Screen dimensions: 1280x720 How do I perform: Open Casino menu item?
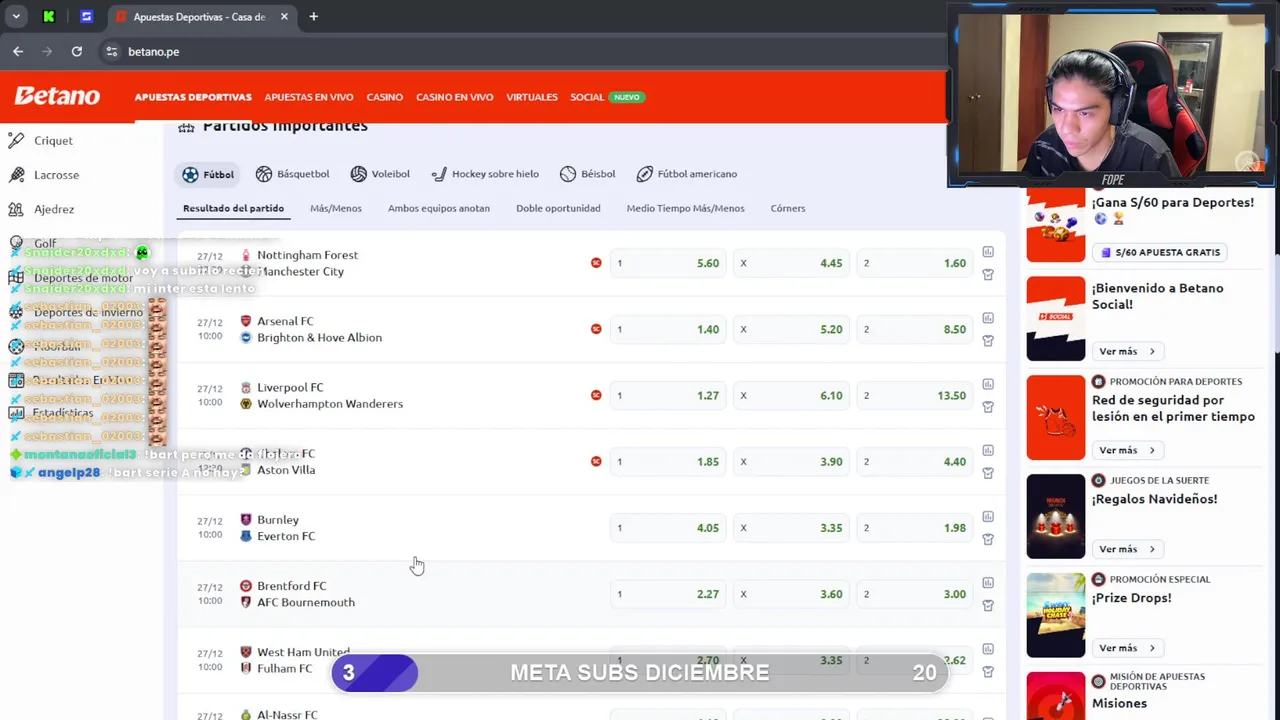pyautogui.click(x=385, y=97)
